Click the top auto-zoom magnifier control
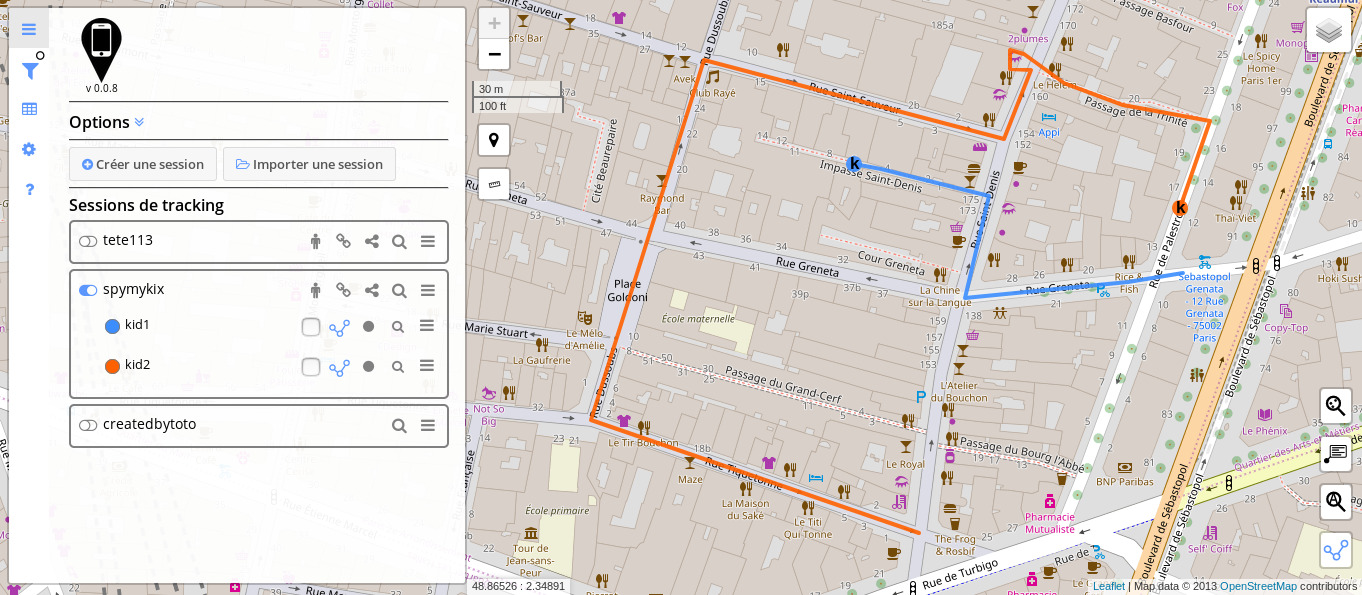The width and height of the screenshot is (1362, 595). 1336,406
